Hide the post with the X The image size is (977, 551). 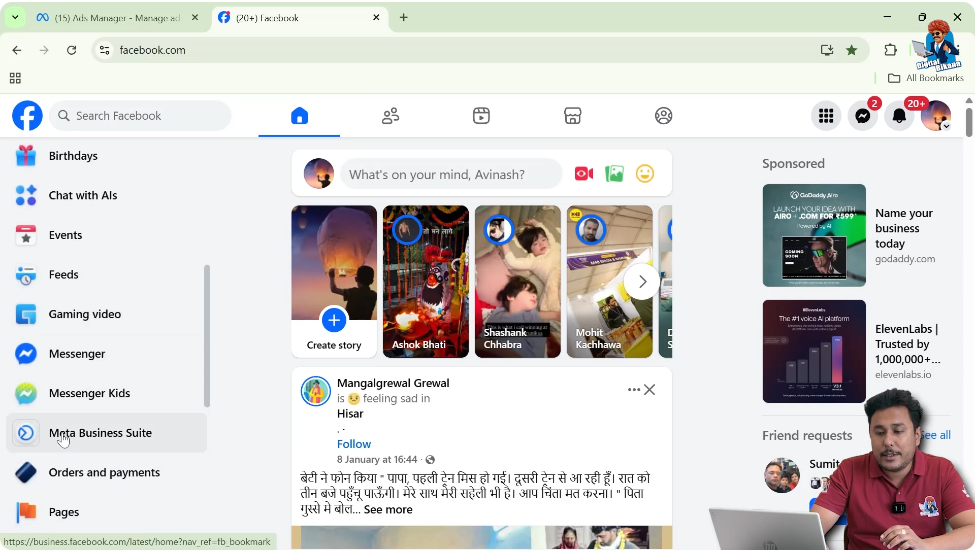(650, 390)
